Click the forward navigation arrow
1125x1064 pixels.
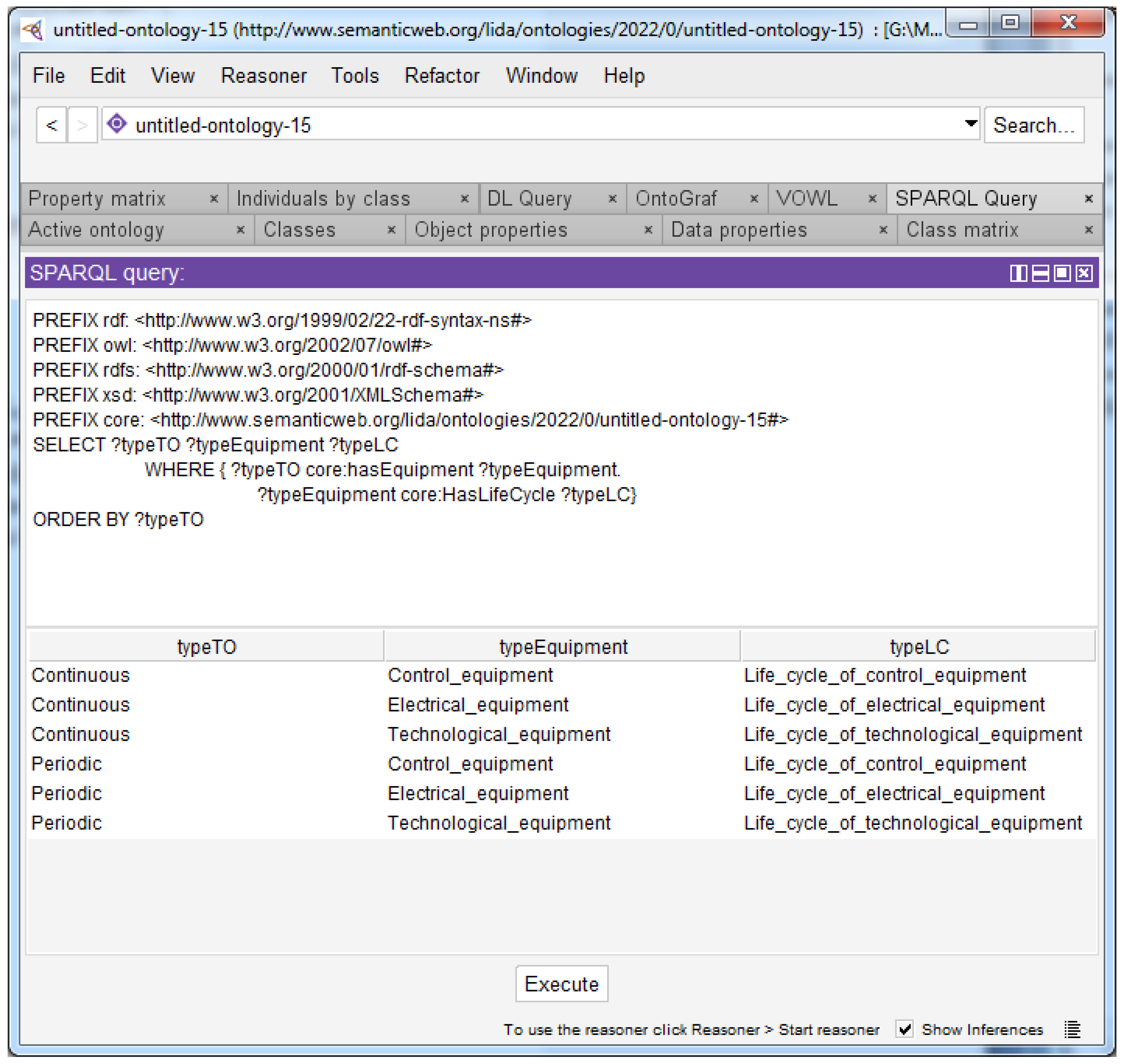[x=82, y=125]
